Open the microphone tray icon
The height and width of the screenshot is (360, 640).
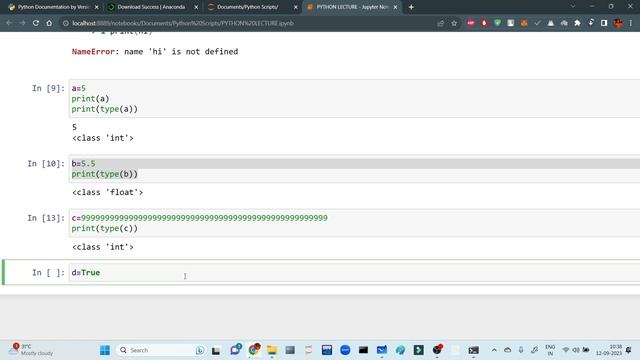tap(521, 350)
